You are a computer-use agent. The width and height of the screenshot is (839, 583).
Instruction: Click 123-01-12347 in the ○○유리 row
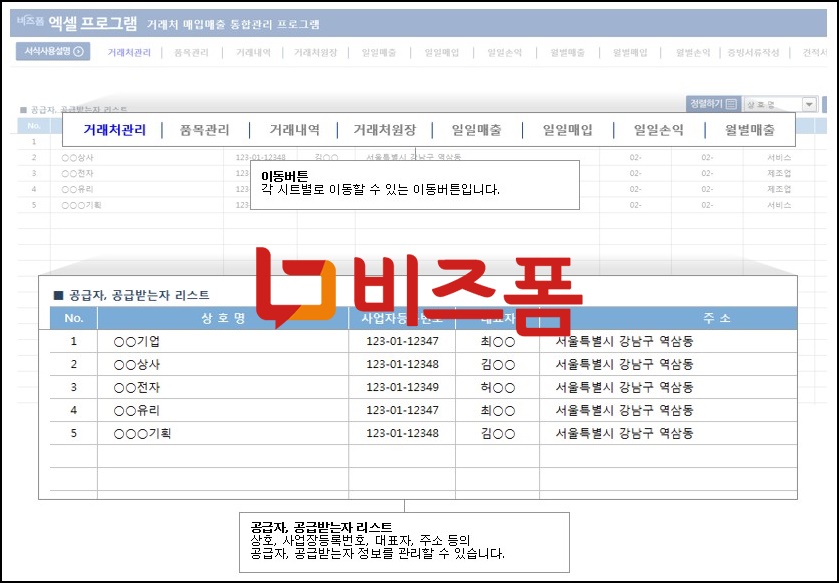click(x=402, y=410)
